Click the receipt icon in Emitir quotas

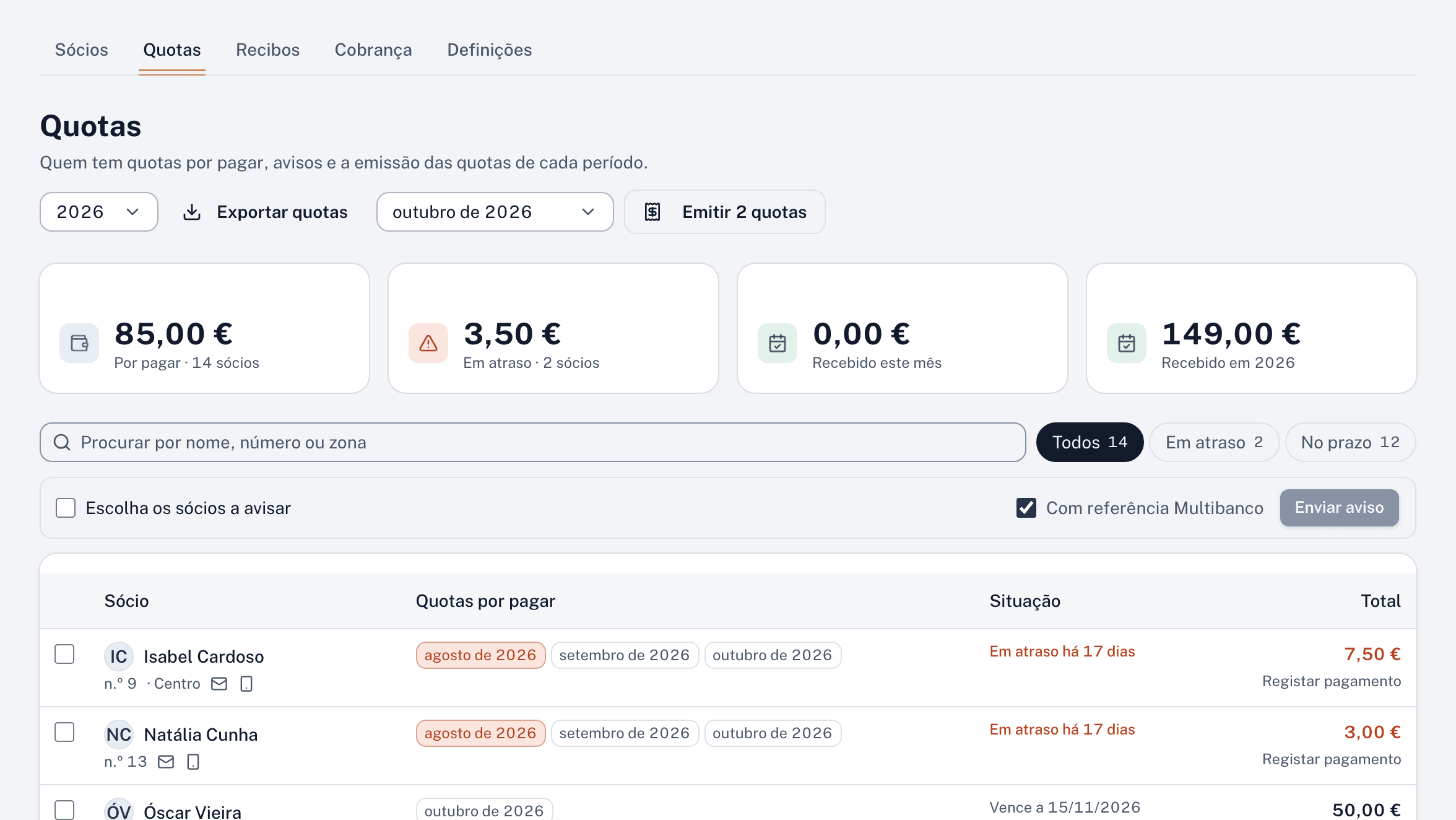coord(652,212)
